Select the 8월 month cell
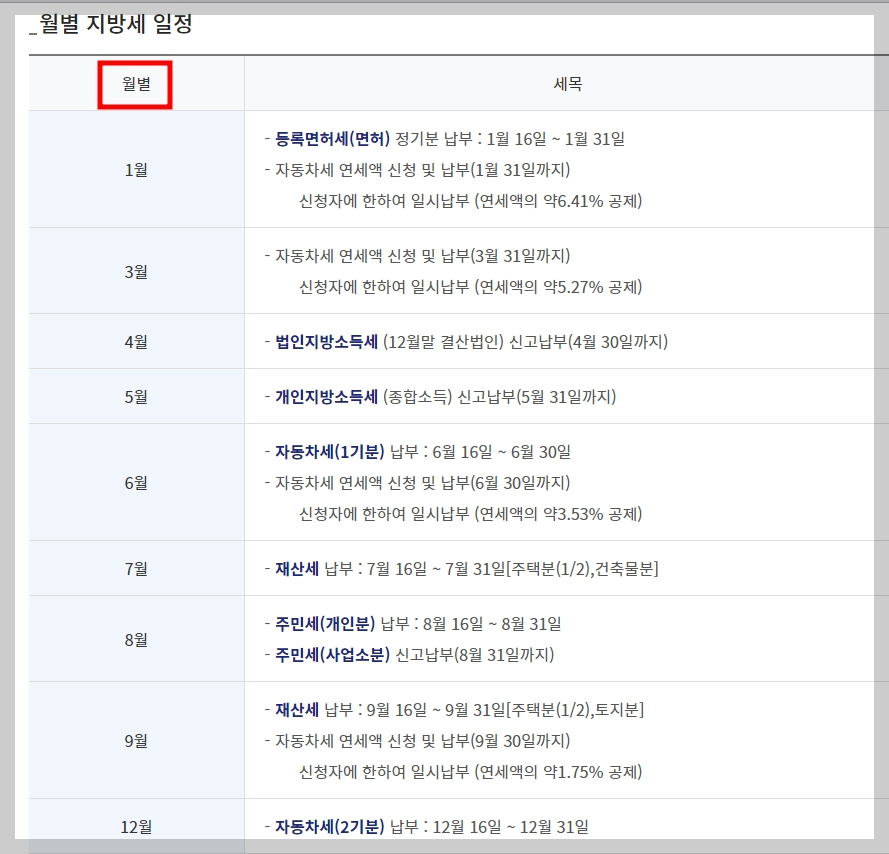 (136, 640)
